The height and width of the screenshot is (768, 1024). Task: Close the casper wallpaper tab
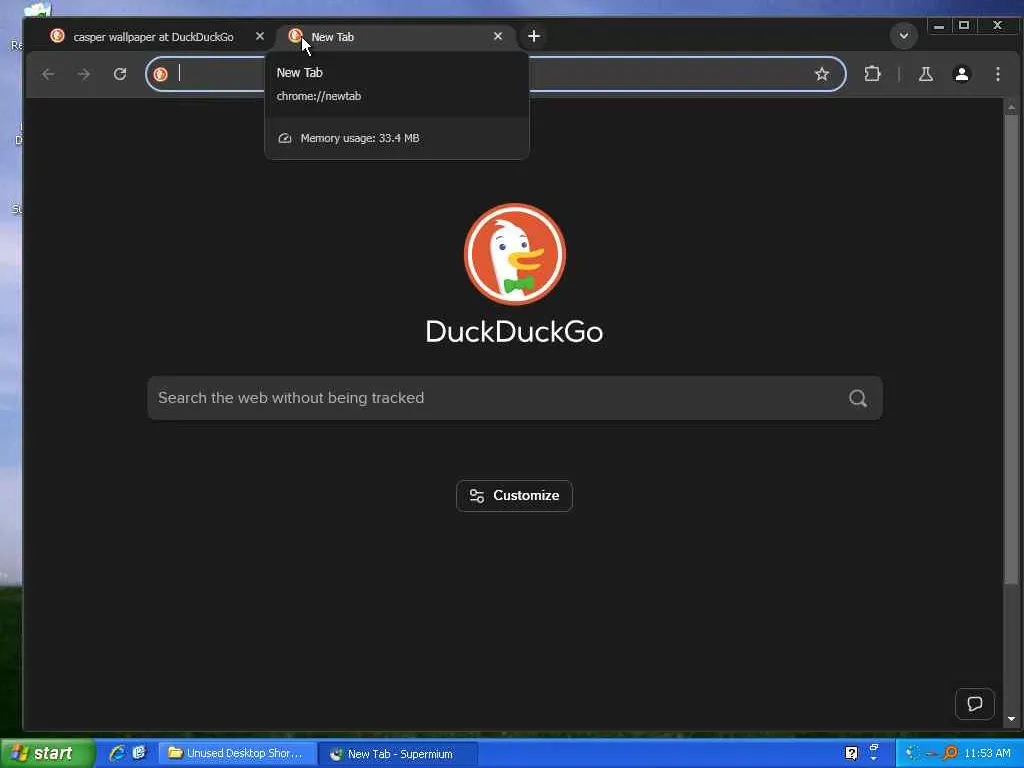click(260, 37)
